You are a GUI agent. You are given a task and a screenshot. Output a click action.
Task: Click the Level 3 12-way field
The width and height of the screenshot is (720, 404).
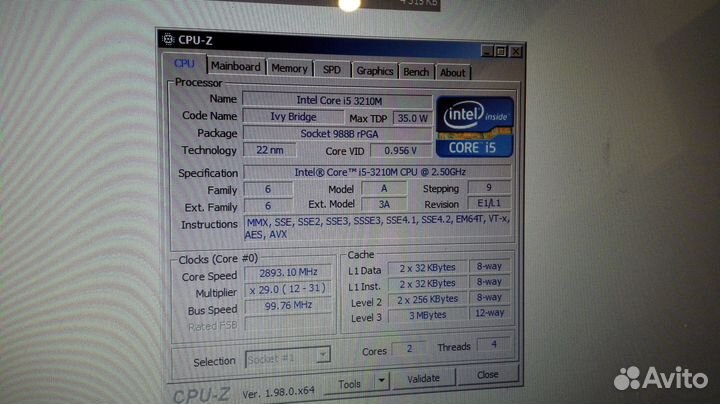tap(489, 313)
